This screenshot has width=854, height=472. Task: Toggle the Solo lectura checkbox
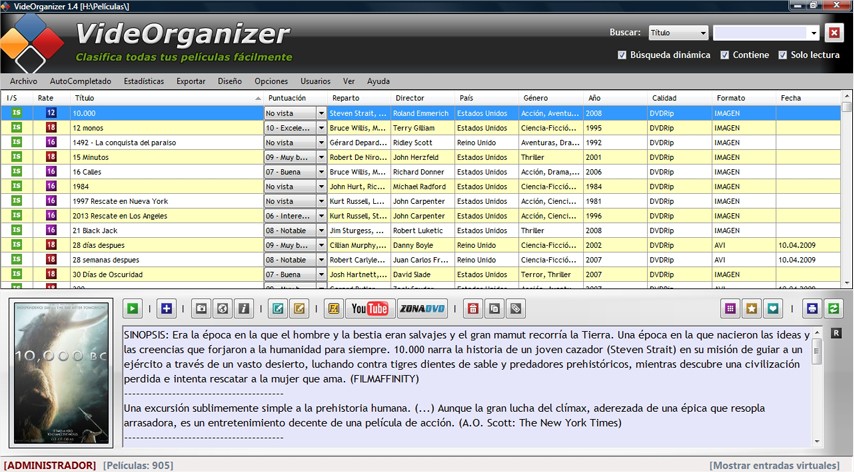[x=783, y=55]
